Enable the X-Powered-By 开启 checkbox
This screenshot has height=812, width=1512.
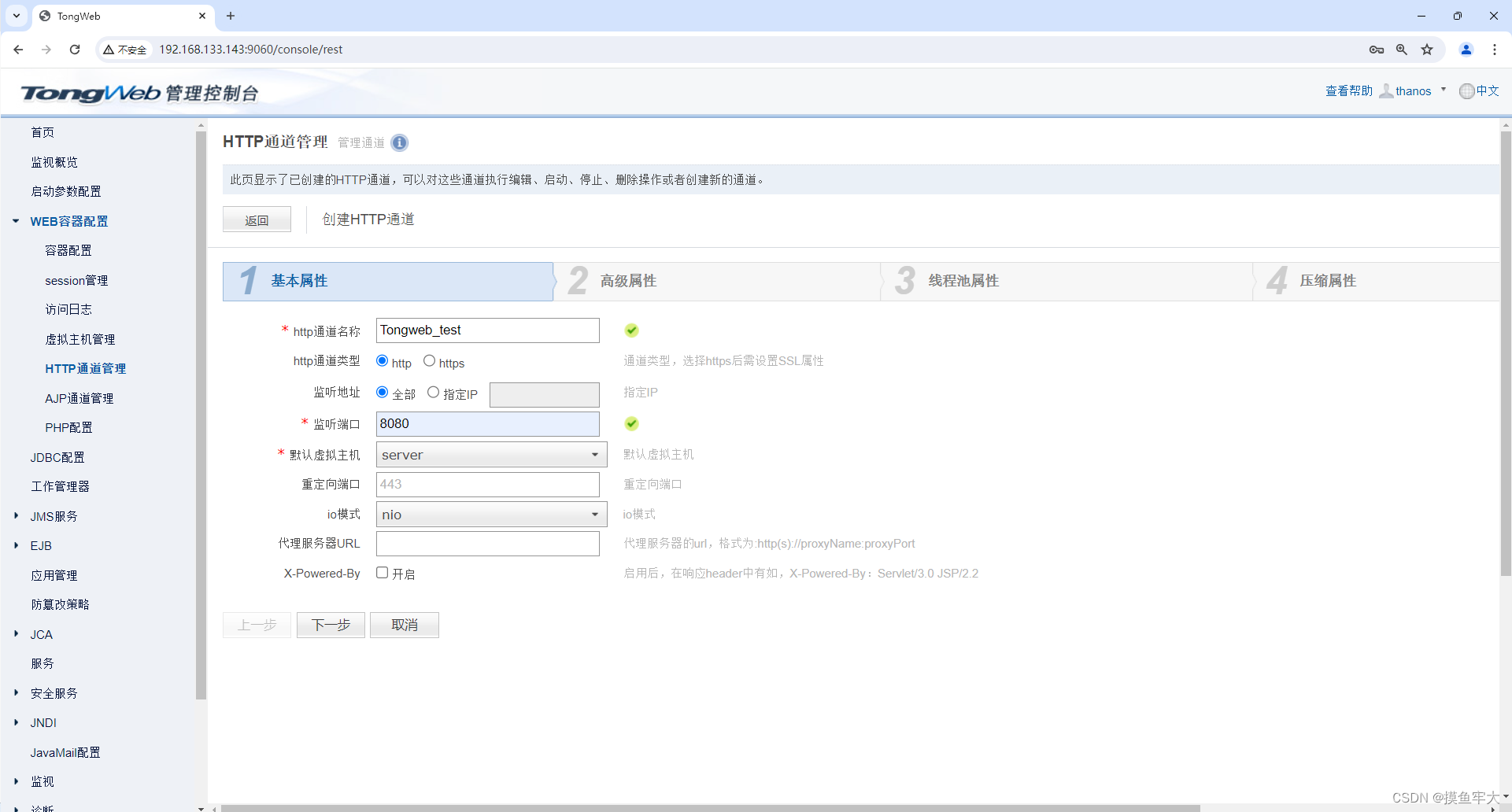click(383, 573)
